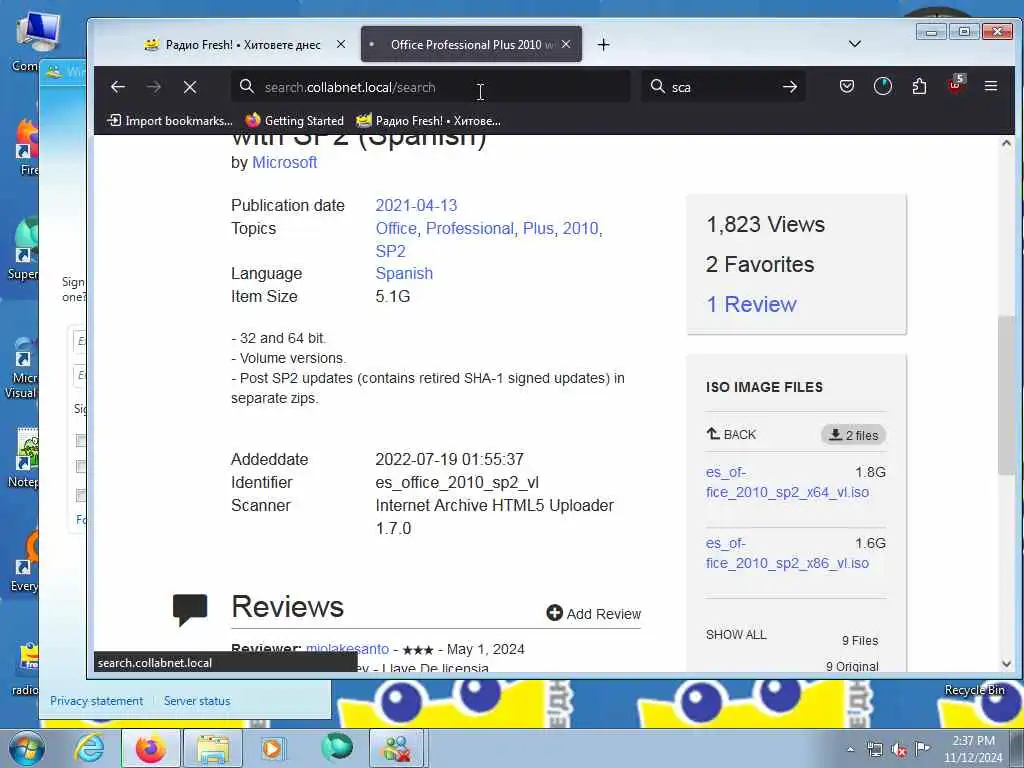
Task: Click BACK in ISO image files
Action: coord(731,434)
